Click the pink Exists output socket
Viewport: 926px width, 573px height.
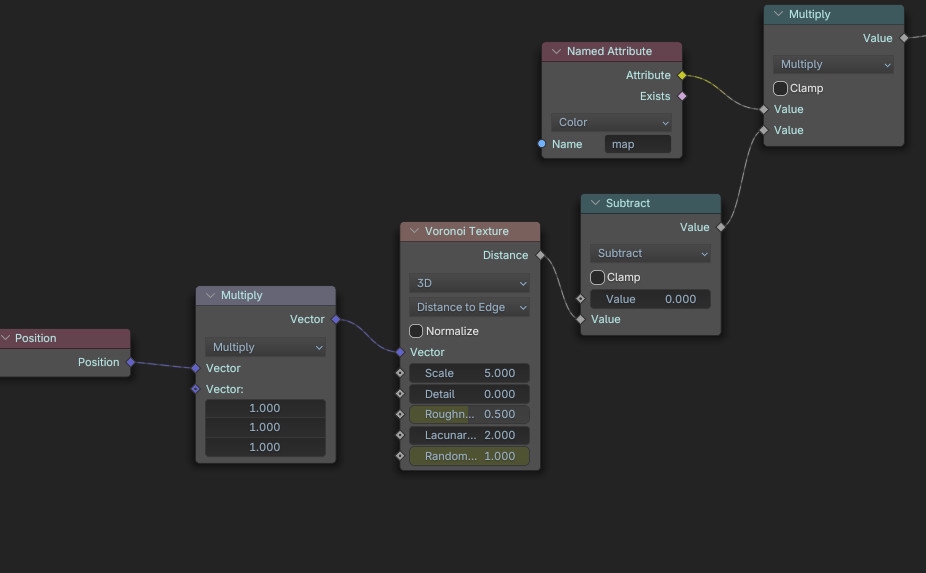(x=682, y=96)
